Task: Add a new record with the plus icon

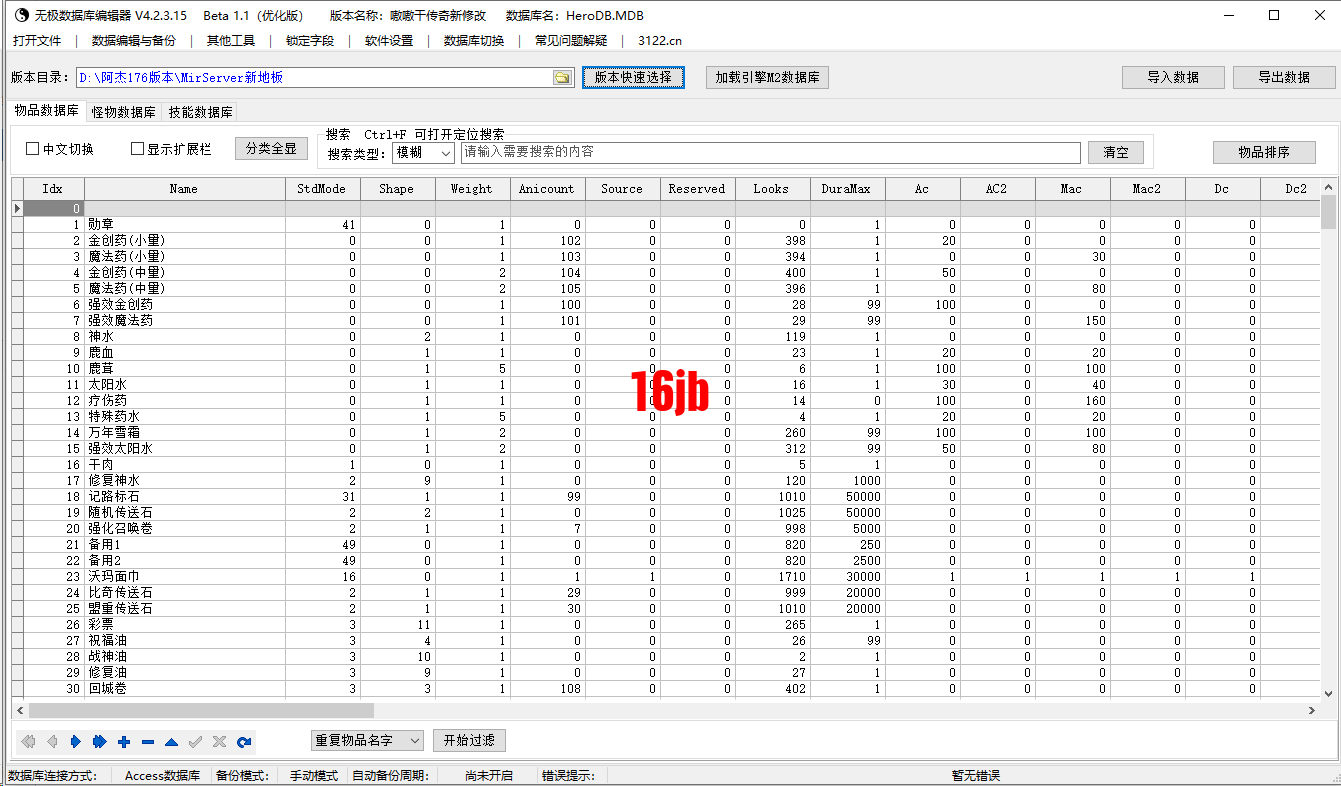Action: tap(123, 741)
